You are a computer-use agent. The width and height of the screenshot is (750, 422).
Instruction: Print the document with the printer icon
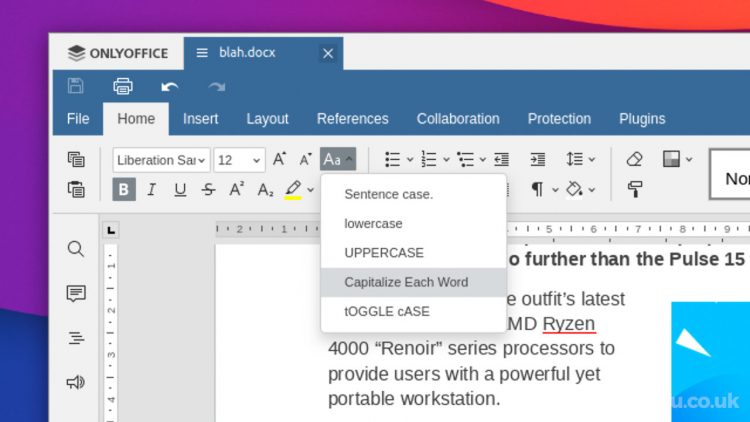coord(123,86)
